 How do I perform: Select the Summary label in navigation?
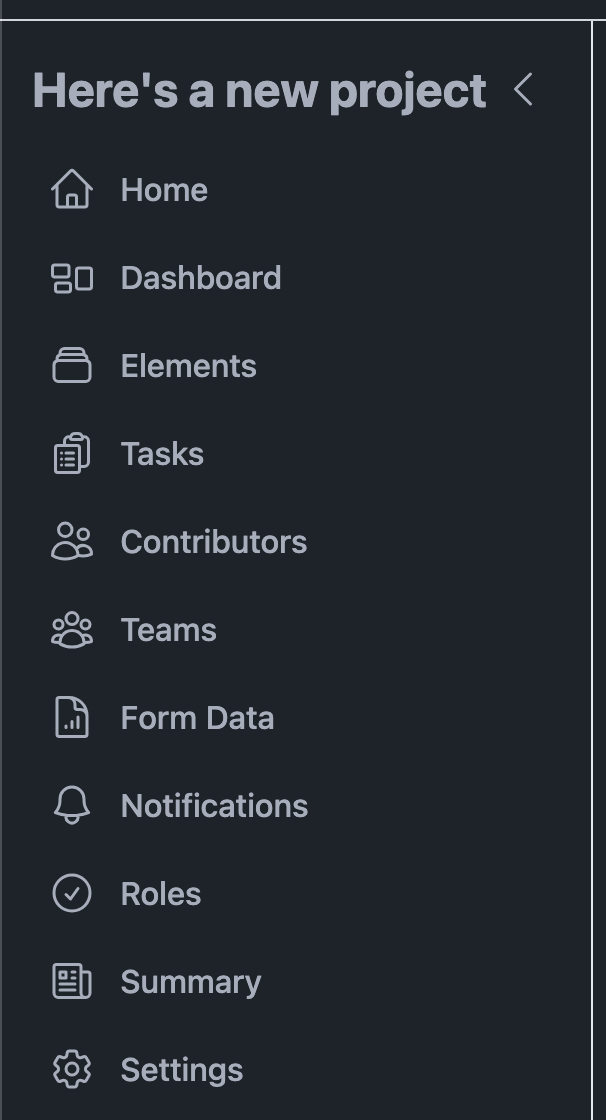pos(191,982)
